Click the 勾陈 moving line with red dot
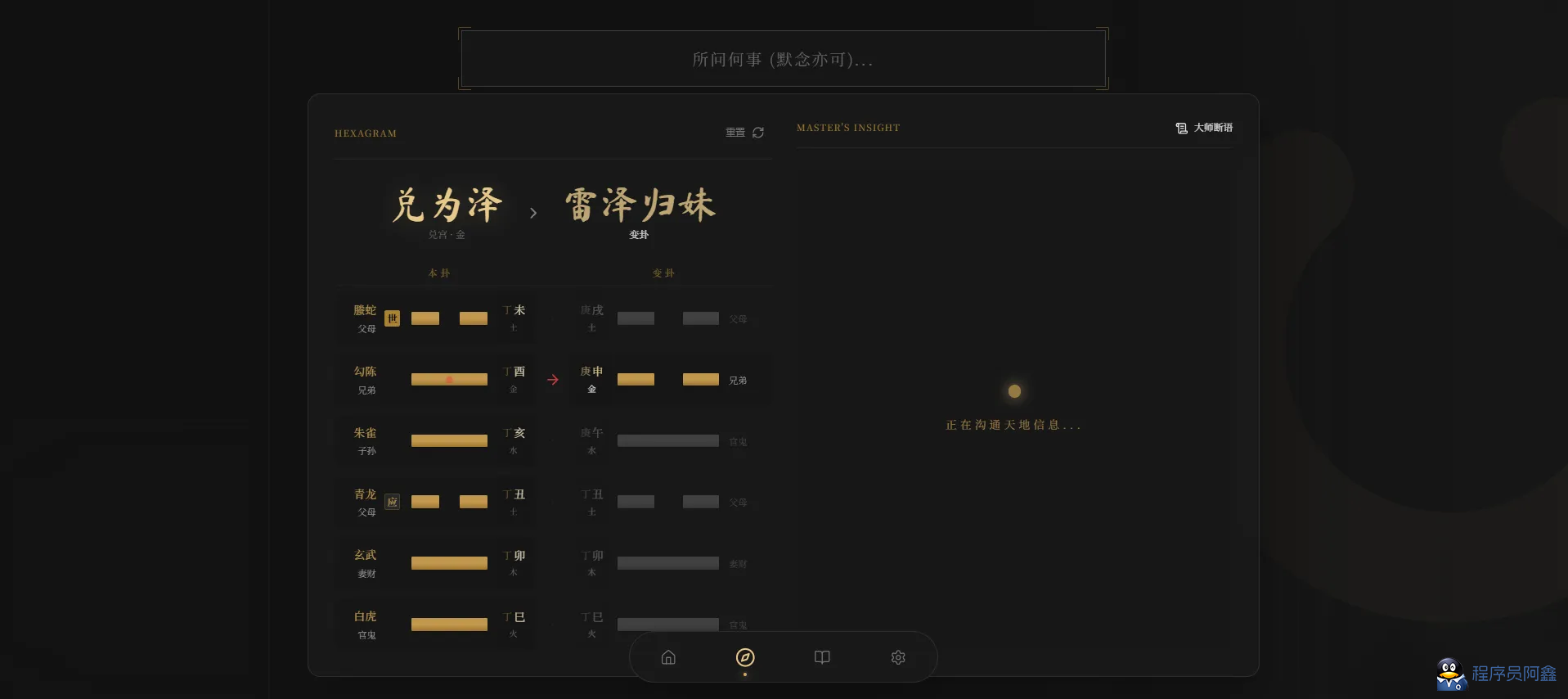The image size is (1568, 699). tap(449, 380)
